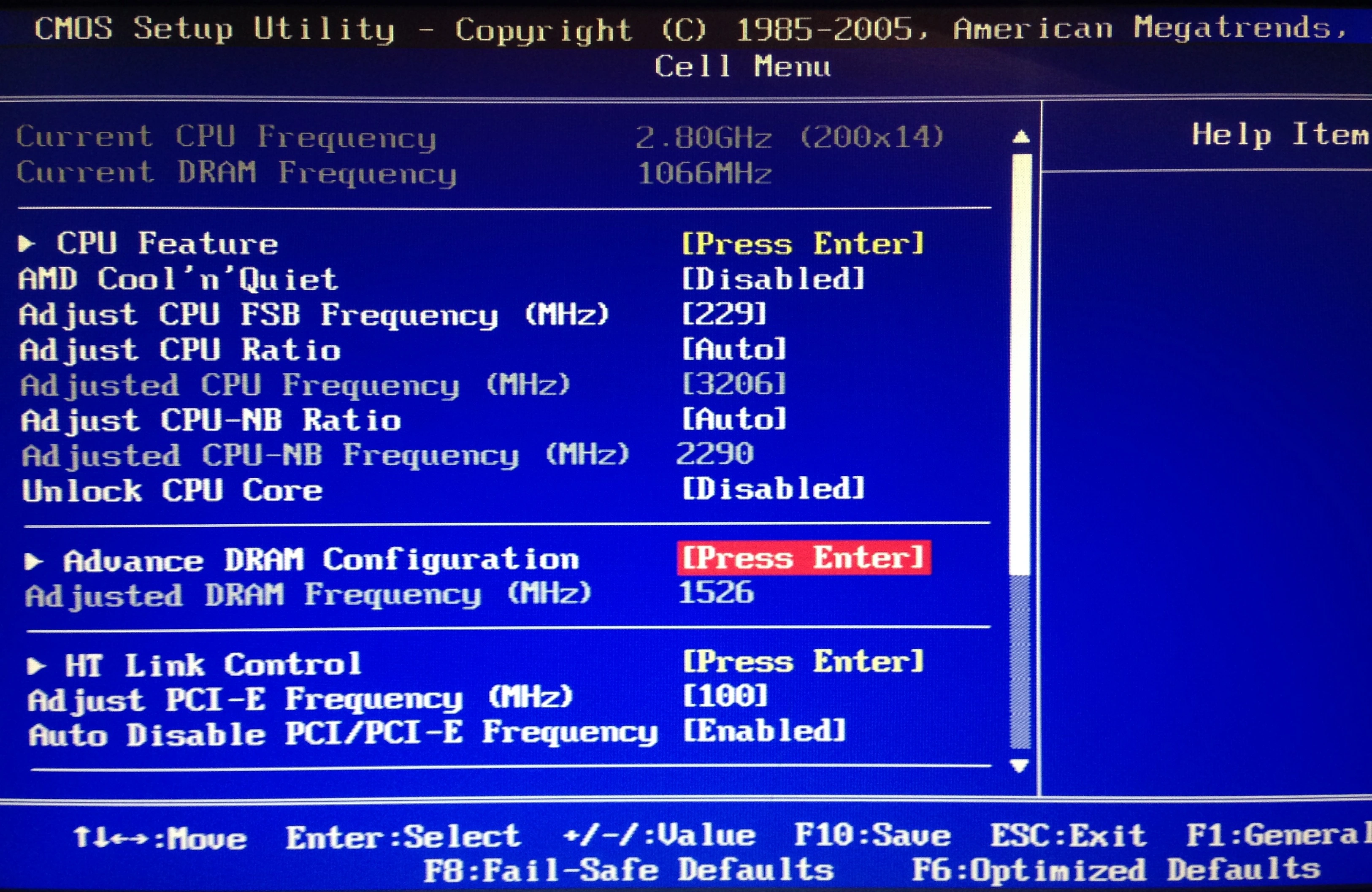Select PCI-E Frequency value 100
Image resolution: width=1372 pixels, height=892 pixels.
[725, 695]
